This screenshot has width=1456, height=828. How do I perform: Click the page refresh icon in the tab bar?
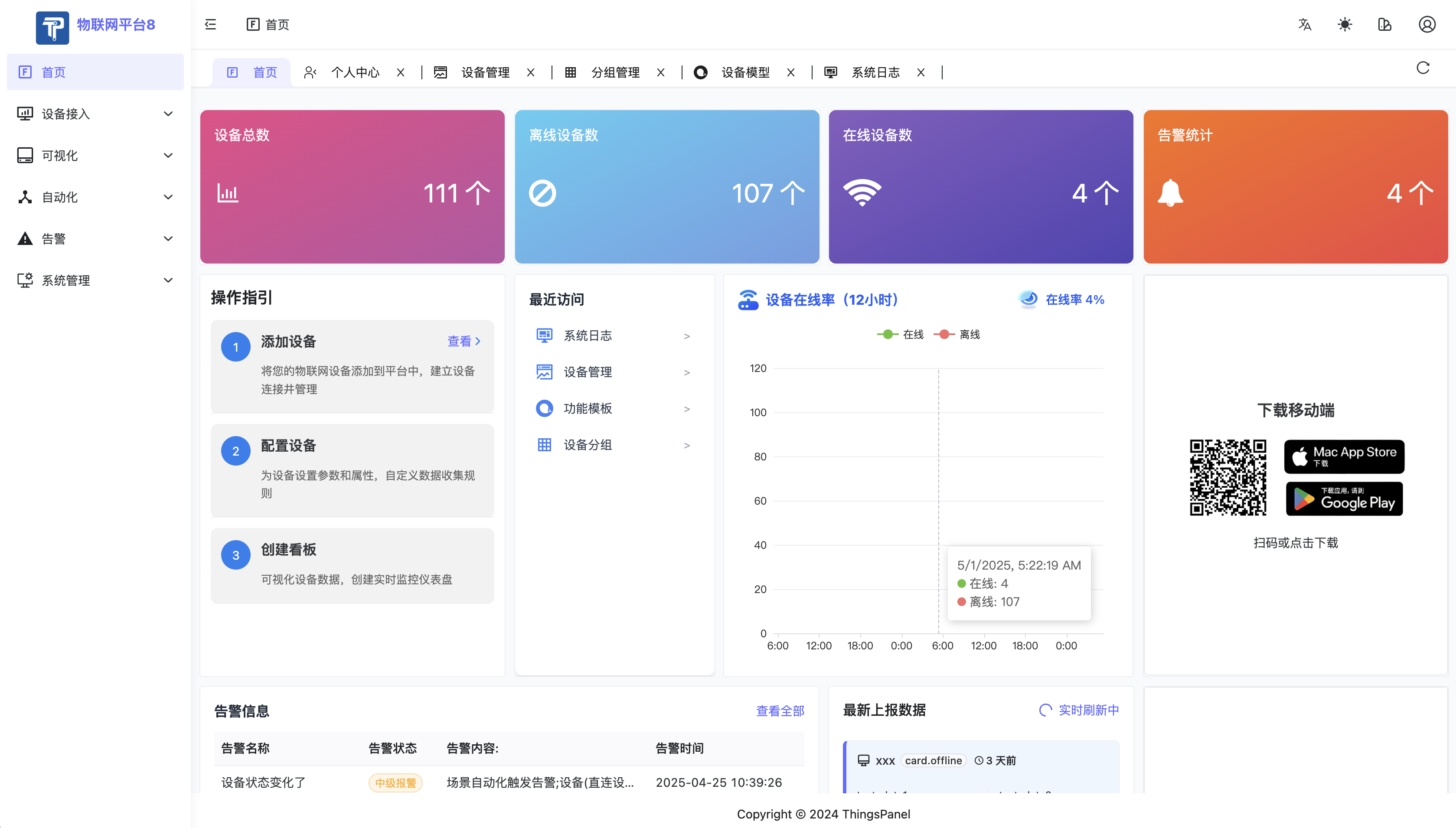coord(1423,68)
